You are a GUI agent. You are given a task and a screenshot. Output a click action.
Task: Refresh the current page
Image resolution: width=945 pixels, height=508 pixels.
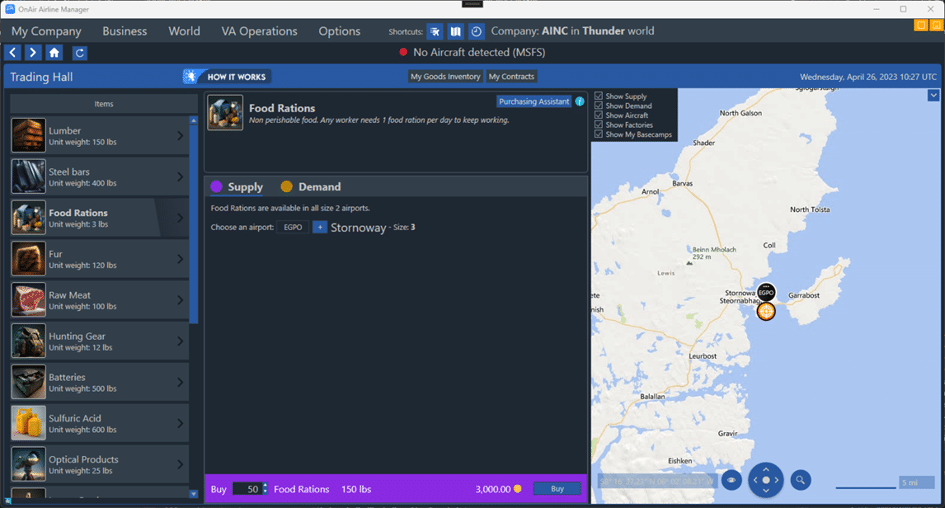tap(80, 53)
